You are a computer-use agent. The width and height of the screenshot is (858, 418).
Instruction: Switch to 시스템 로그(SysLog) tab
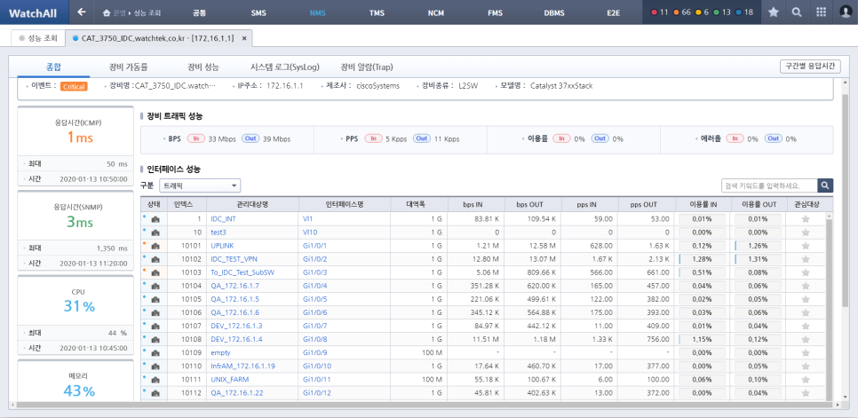coord(285,67)
